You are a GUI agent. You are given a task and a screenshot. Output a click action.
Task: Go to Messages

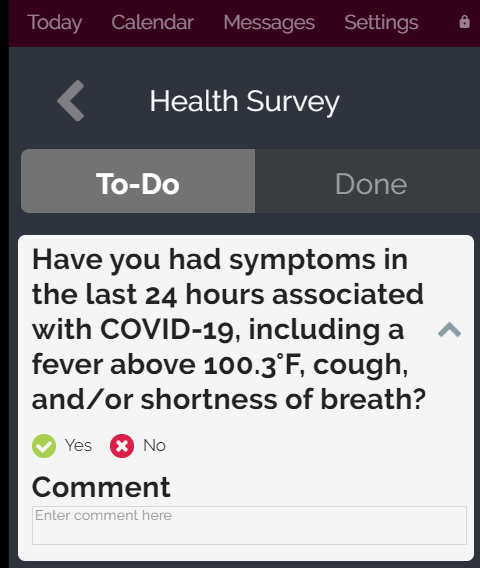pos(269,22)
